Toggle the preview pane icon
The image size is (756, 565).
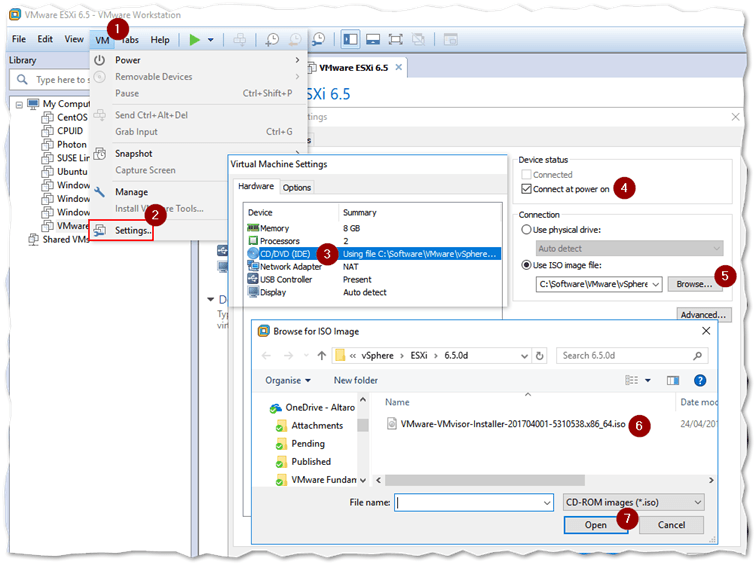coord(673,381)
